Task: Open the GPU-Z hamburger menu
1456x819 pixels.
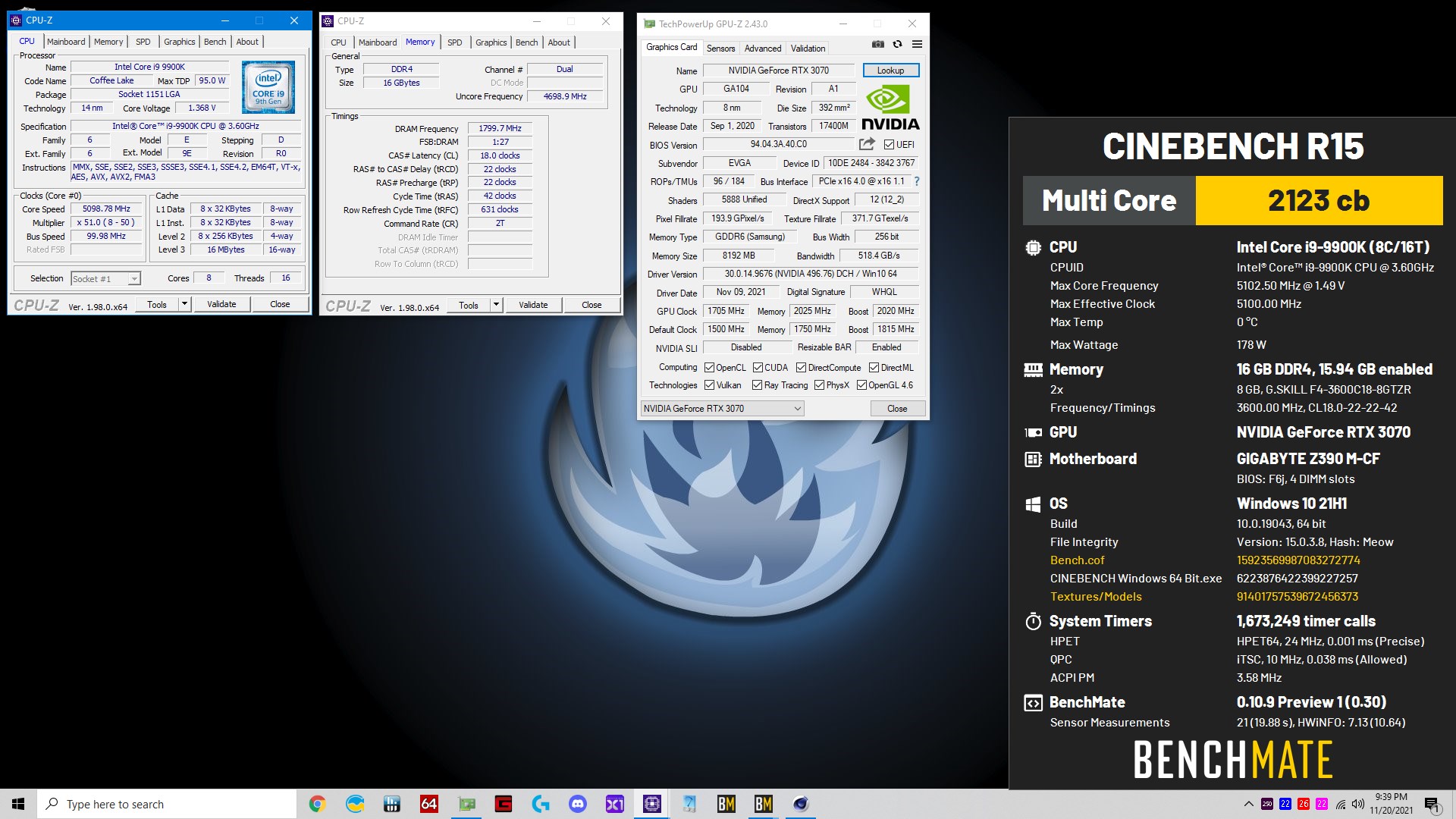Action: (917, 45)
